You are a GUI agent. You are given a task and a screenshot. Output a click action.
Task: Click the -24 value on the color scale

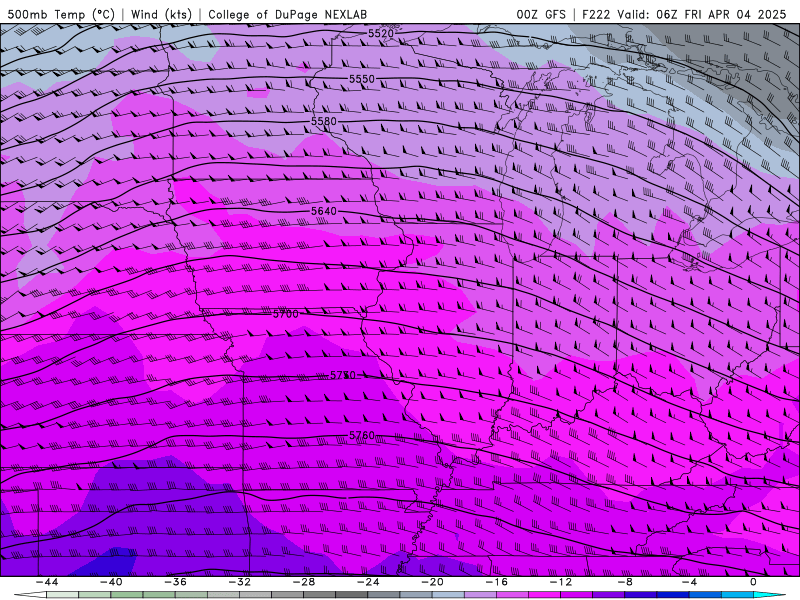(x=368, y=582)
